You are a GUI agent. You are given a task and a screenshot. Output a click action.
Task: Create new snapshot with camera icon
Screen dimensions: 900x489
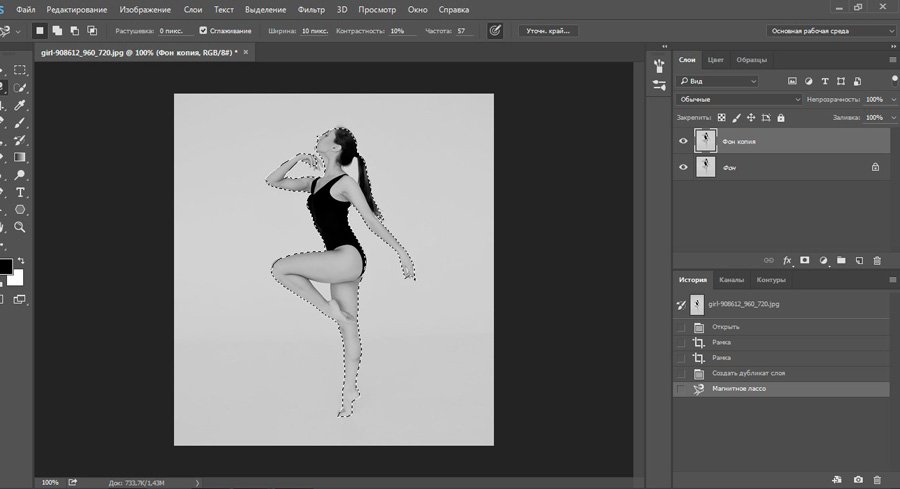point(858,480)
